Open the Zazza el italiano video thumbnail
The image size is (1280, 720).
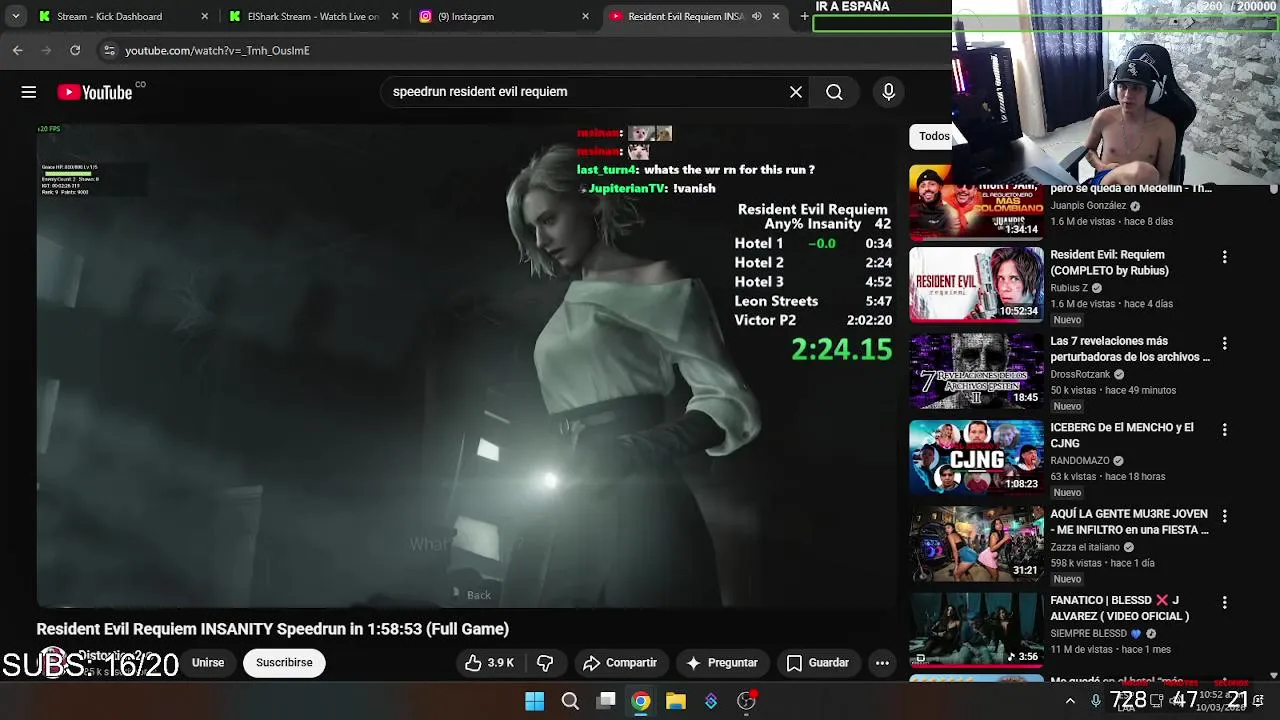coord(976,544)
